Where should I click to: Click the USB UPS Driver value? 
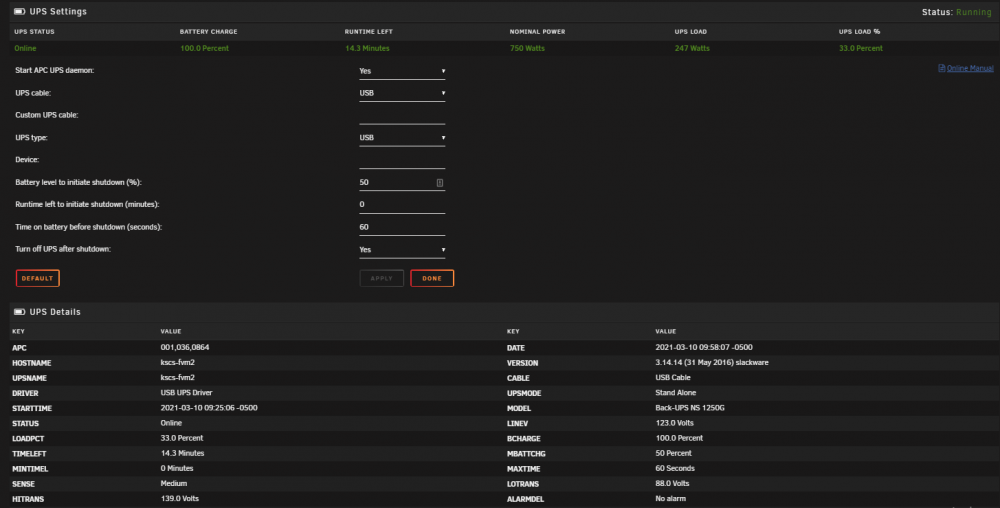(186, 393)
